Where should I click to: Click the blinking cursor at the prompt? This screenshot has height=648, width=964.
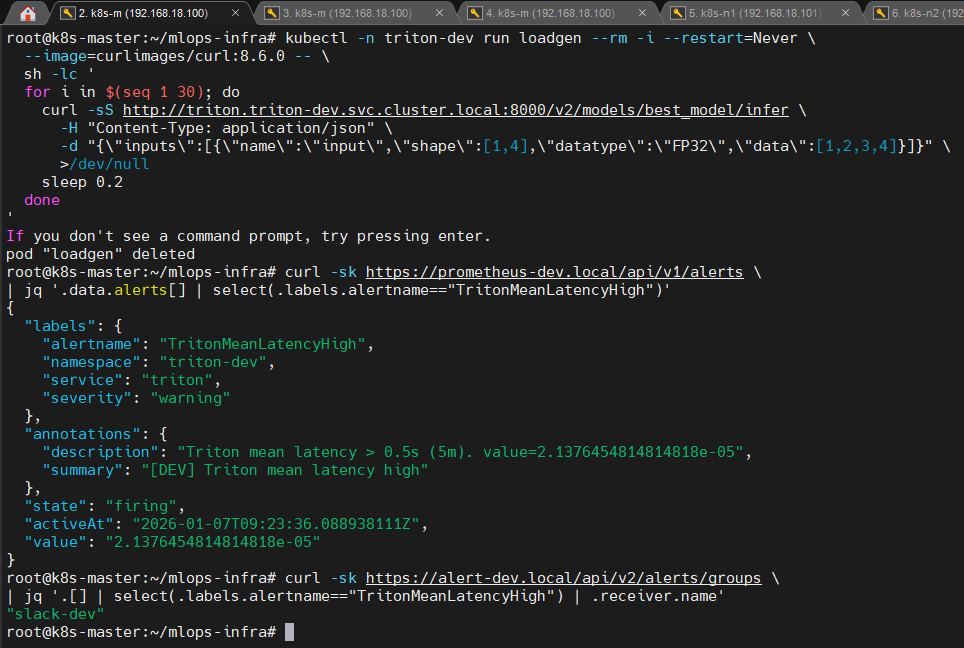(289, 631)
